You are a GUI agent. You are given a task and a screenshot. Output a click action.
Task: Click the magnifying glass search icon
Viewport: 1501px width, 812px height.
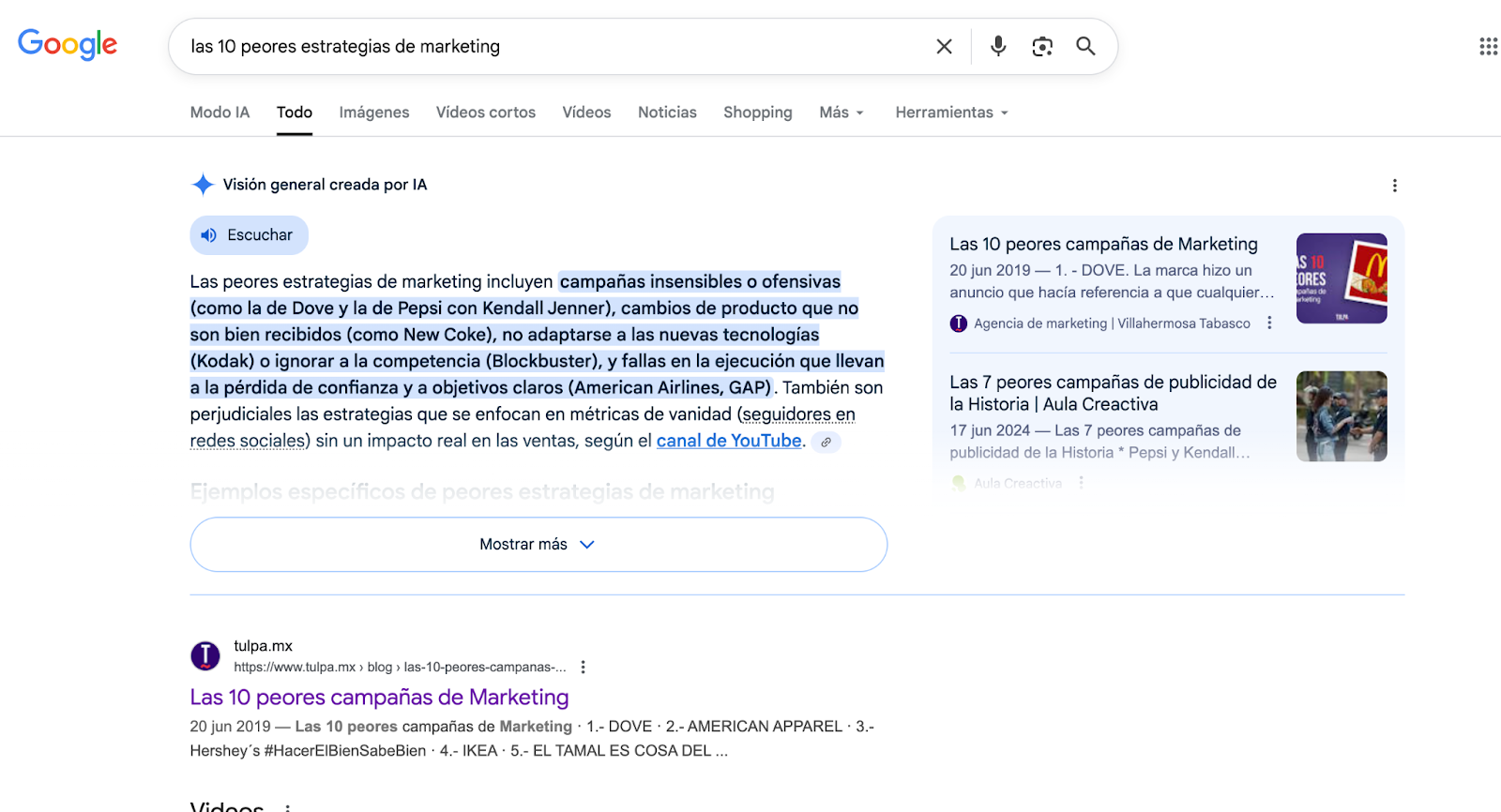1085,46
